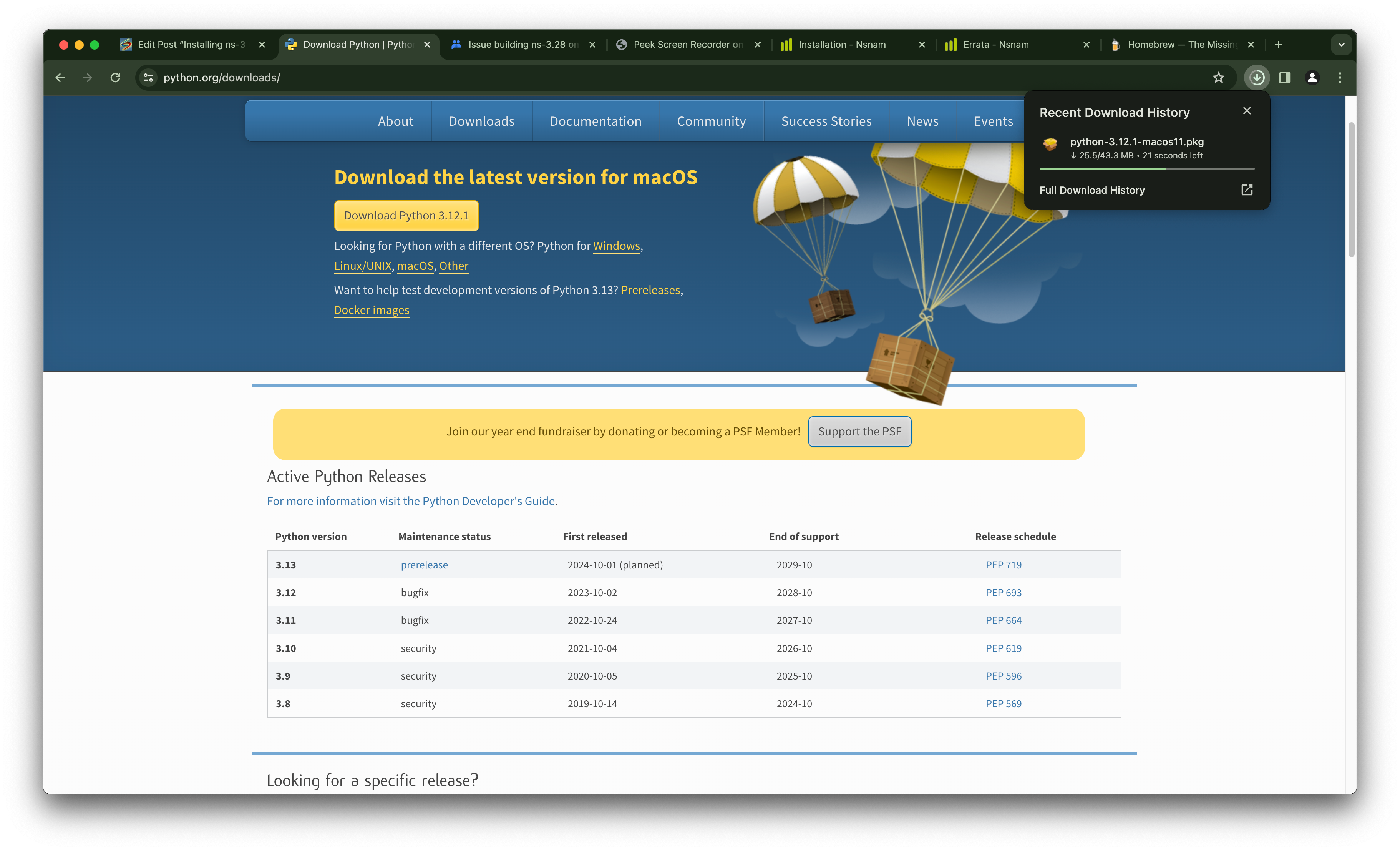This screenshot has width=1400, height=851.
Task: Open the News menu
Action: [923, 121]
